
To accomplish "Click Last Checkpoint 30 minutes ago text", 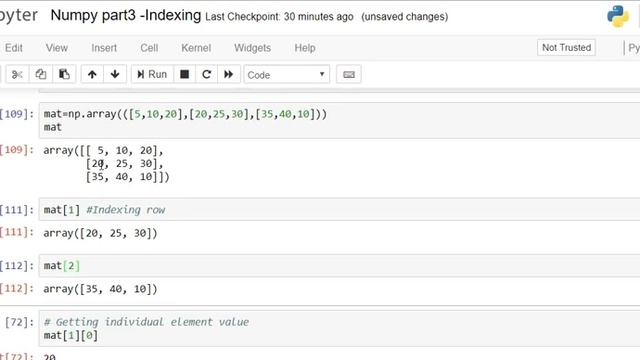I will coord(279,17).
